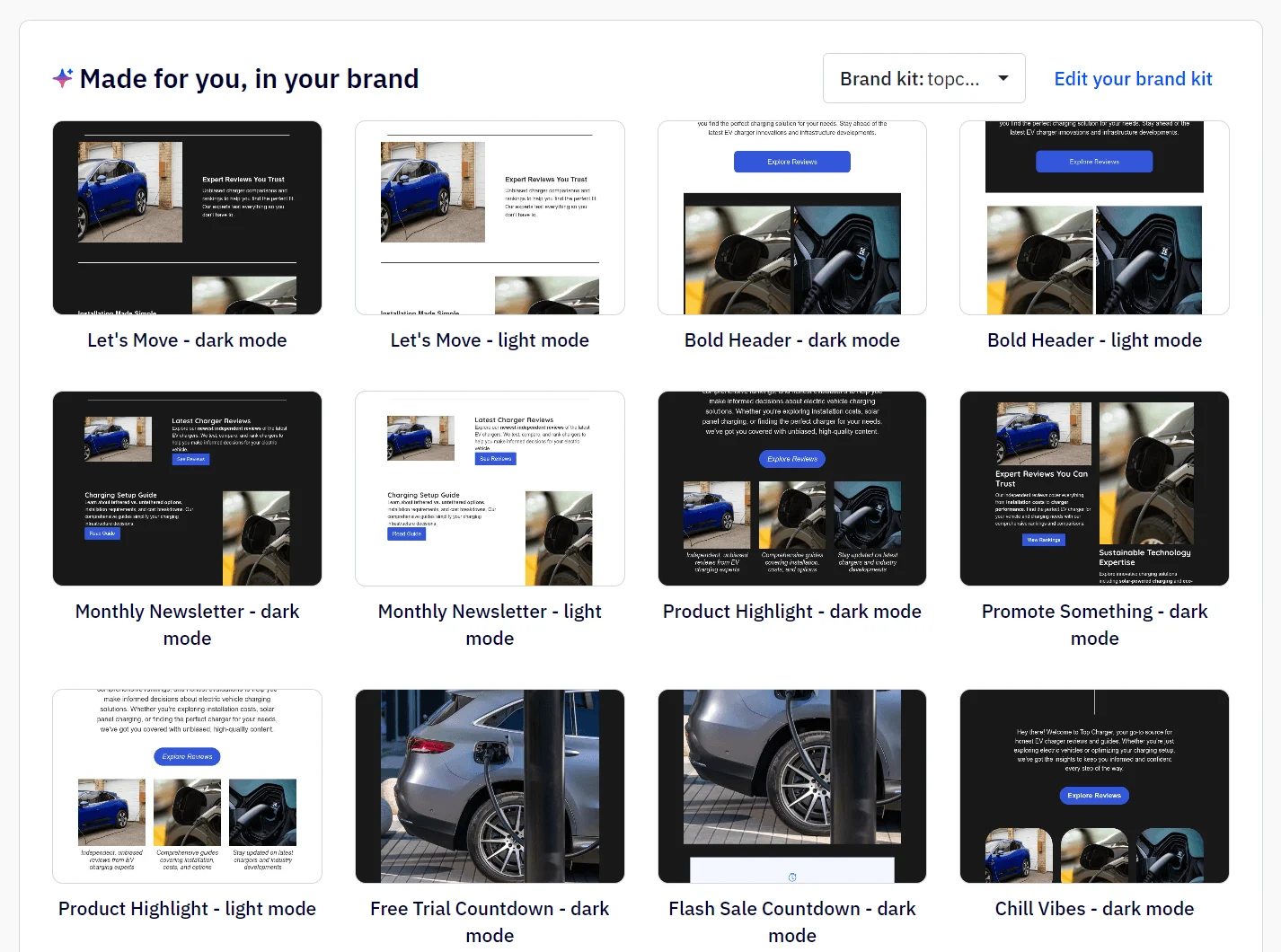Click "Monthly Newsletter - light mode" caption

(490, 624)
